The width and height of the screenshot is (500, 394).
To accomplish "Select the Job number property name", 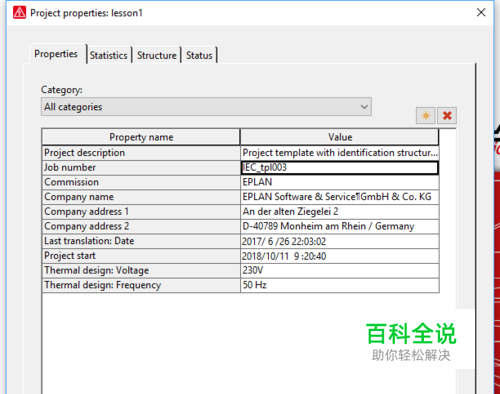I will (141, 168).
